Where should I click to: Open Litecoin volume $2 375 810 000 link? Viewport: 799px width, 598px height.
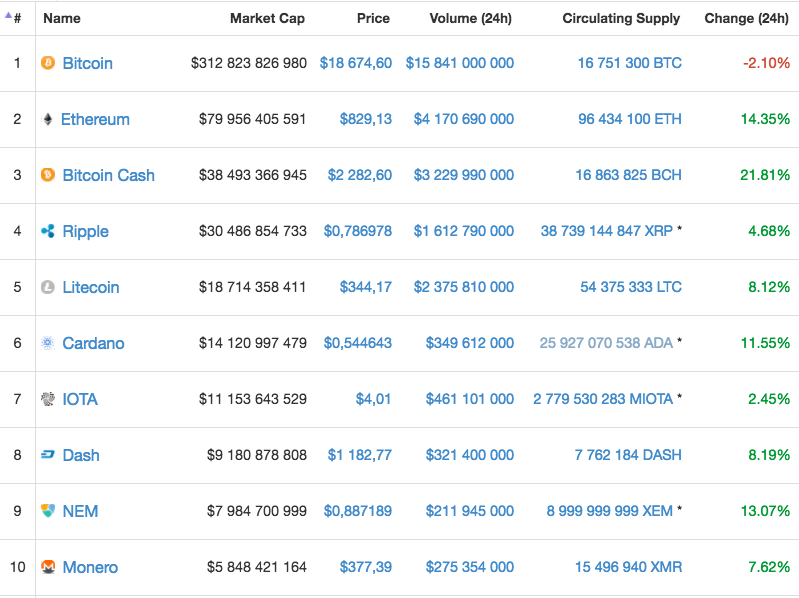464,287
